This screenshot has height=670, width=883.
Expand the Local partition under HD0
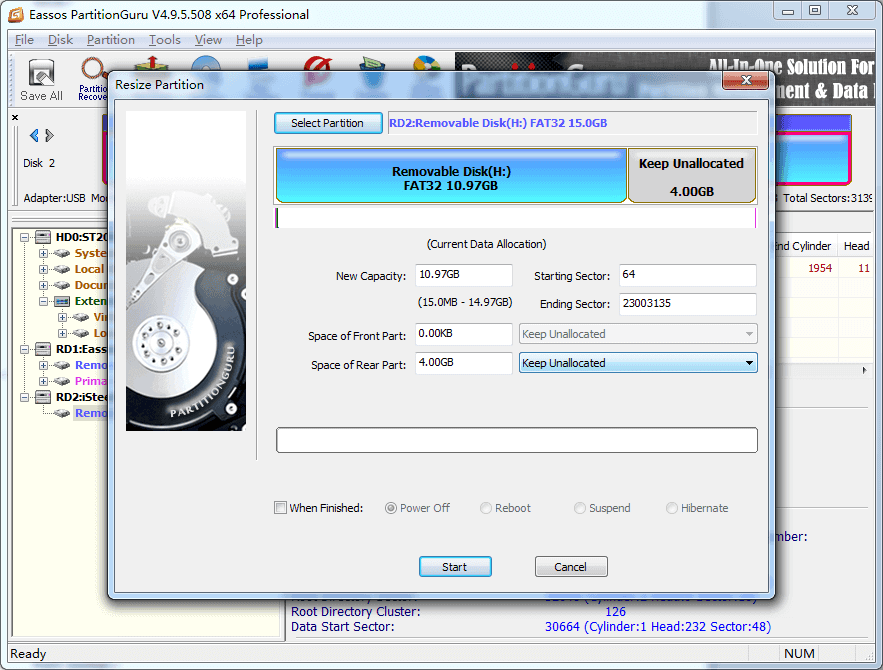click(x=43, y=269)
